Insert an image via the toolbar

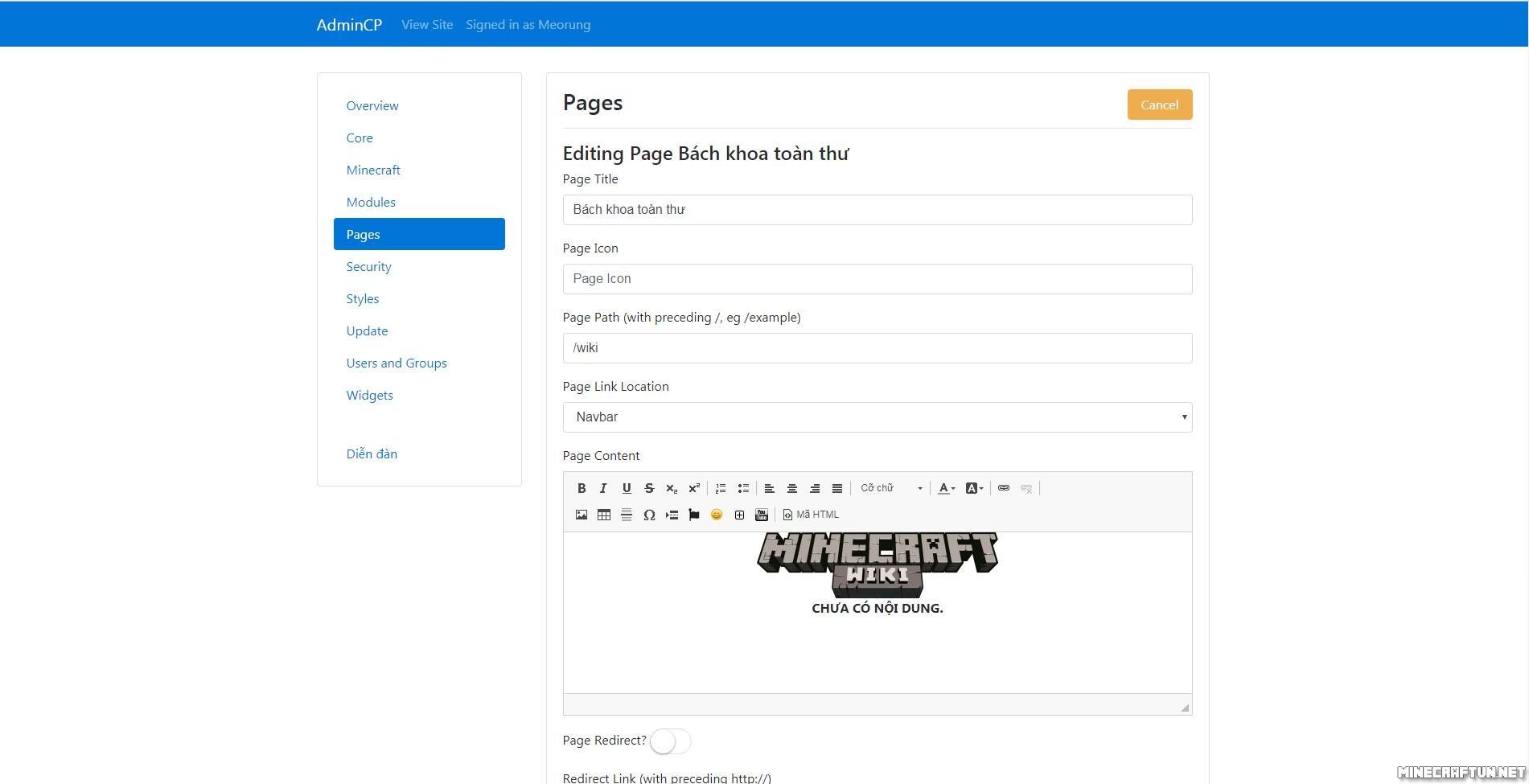click(582, 515)
